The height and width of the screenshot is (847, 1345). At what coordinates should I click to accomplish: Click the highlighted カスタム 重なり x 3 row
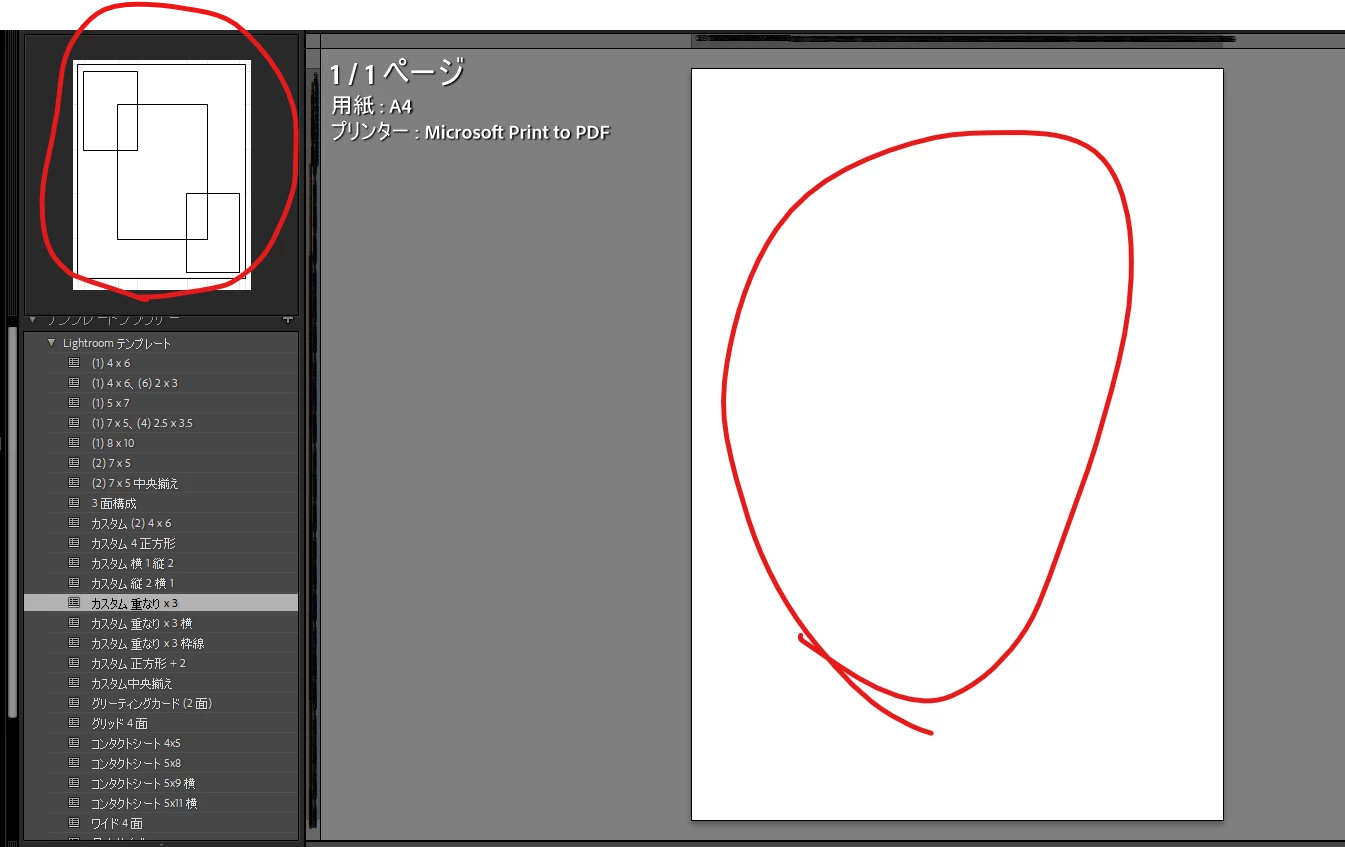coord(161,603)
